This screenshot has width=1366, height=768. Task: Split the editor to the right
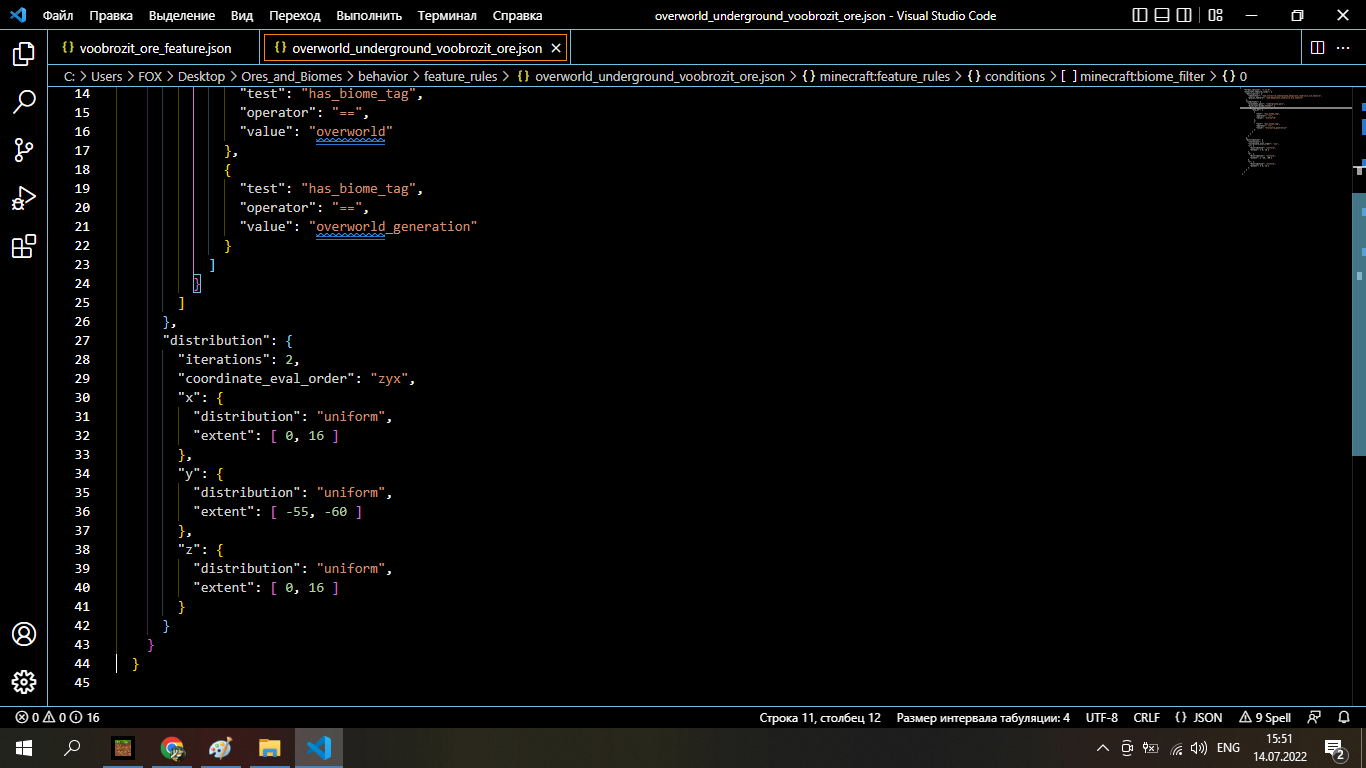(x=1317, y=48)
